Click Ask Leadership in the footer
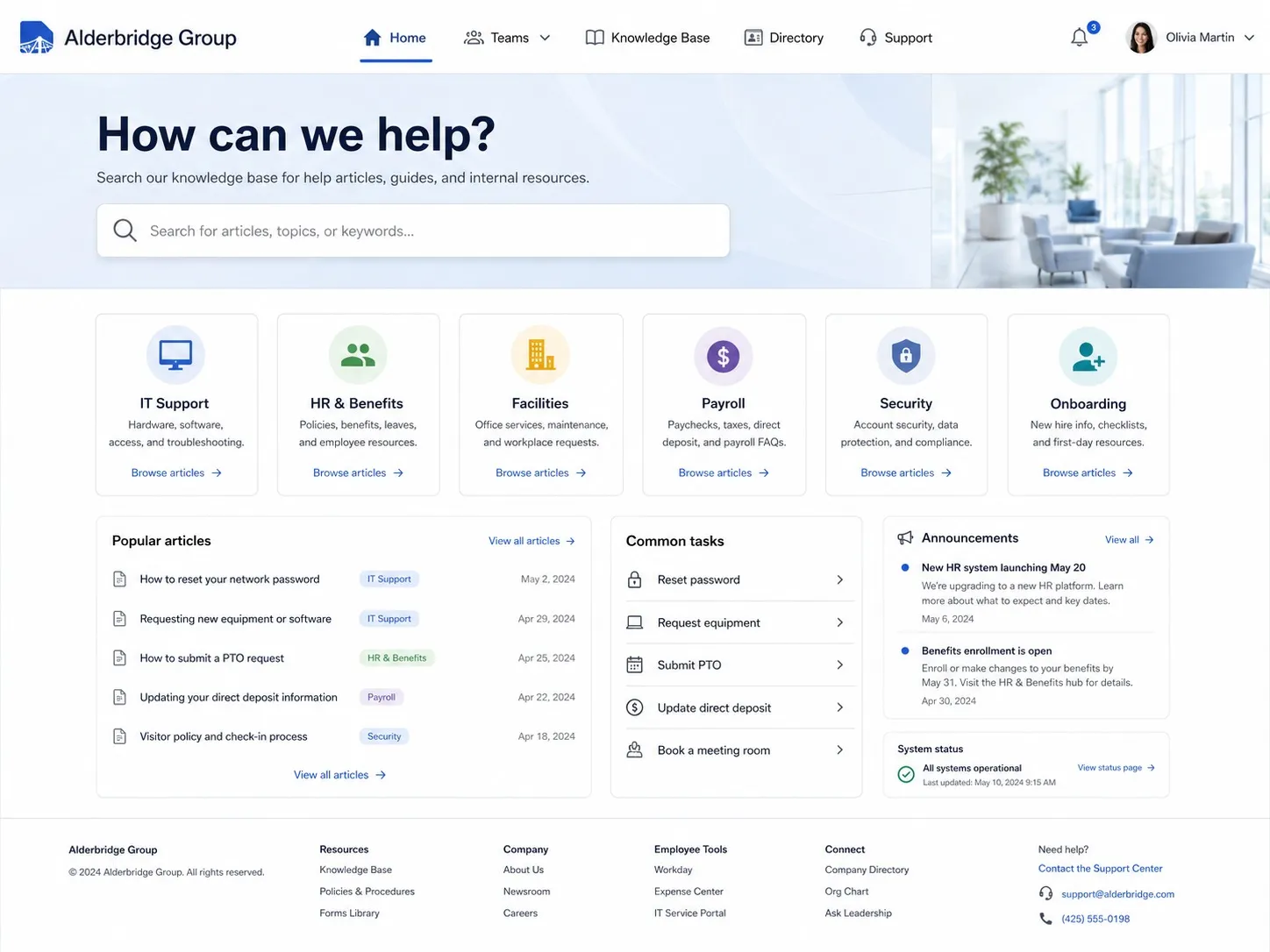This screenshot has width=1270, height=952. coord(858,913)
